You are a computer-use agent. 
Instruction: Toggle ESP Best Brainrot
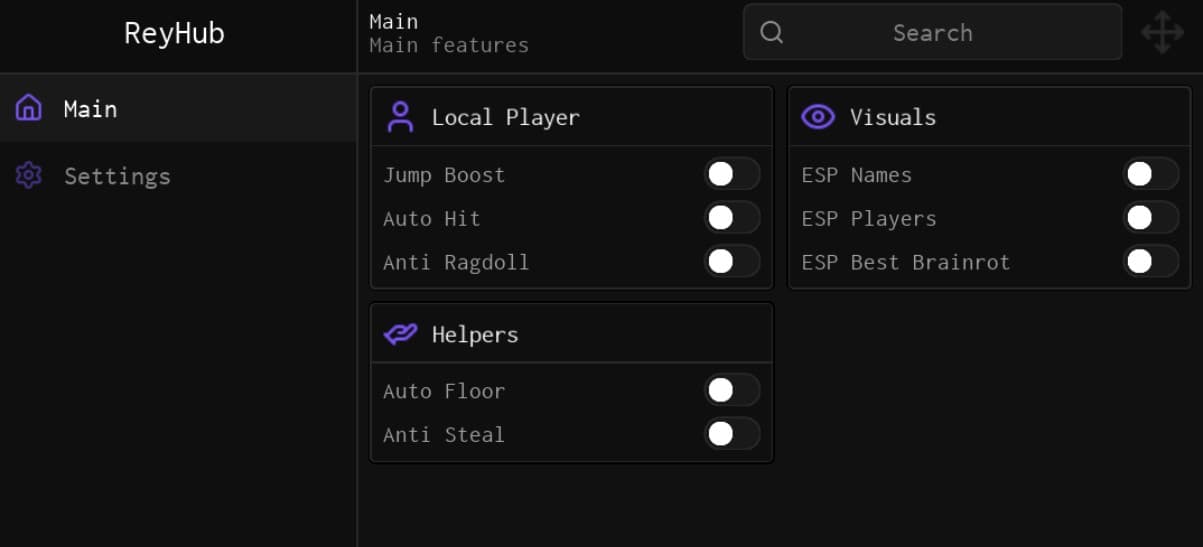pyautogui.click(x=1150, y=262)
